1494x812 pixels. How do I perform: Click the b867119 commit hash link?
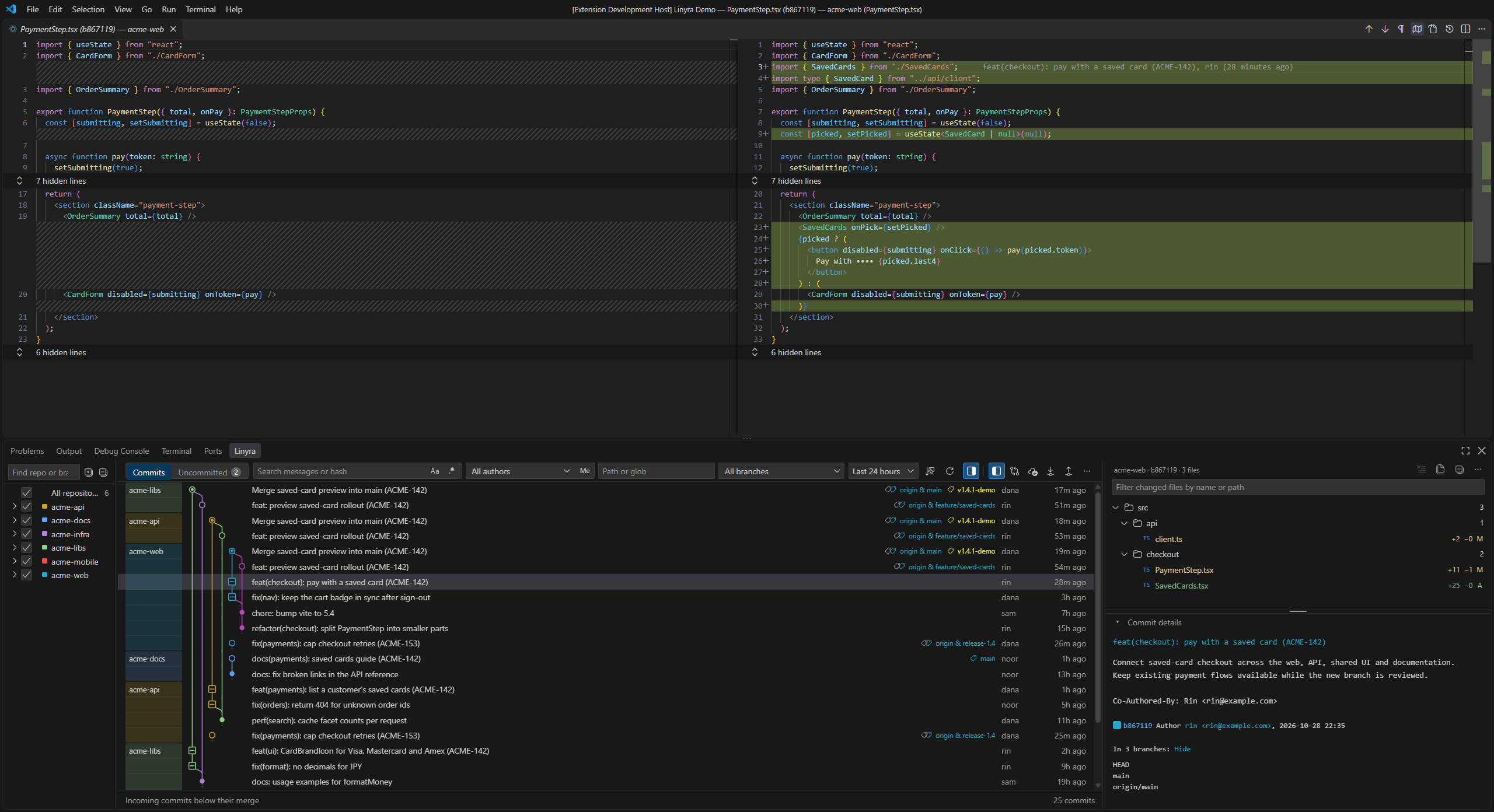pos(1137,726)
